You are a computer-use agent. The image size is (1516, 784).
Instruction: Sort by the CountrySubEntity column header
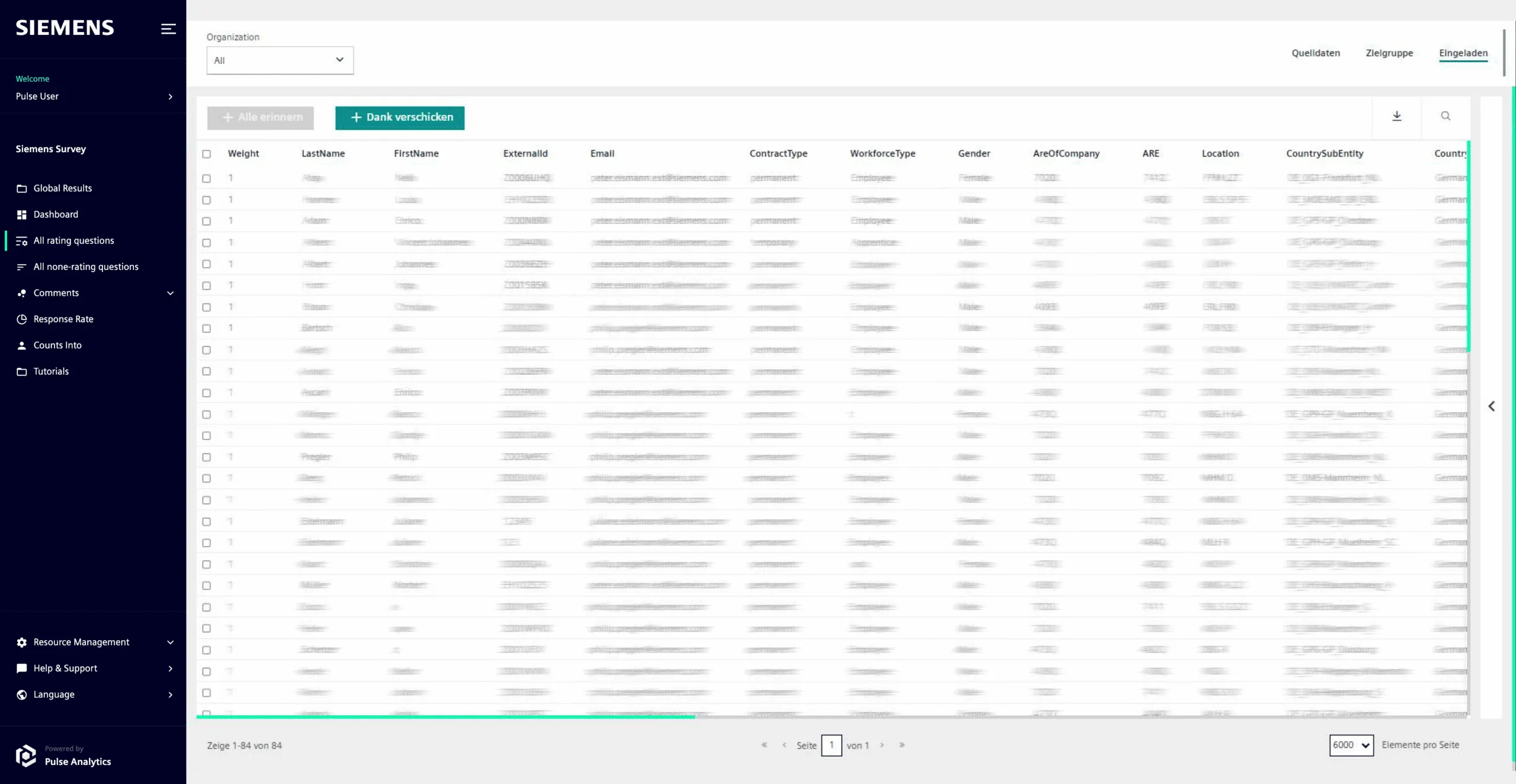pos(1325,153)
